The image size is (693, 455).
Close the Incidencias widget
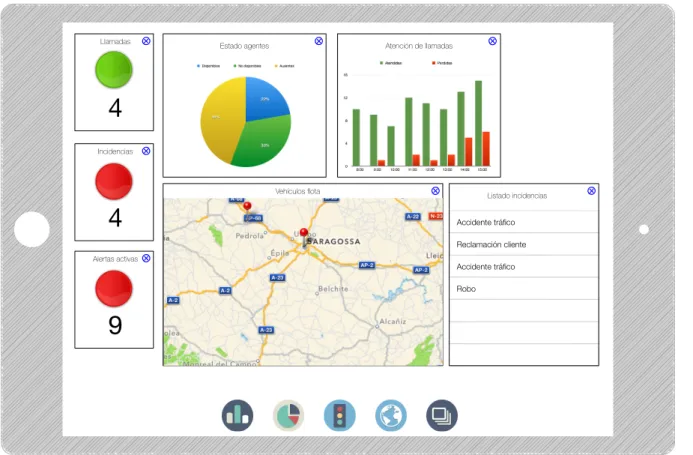(146, 151)
